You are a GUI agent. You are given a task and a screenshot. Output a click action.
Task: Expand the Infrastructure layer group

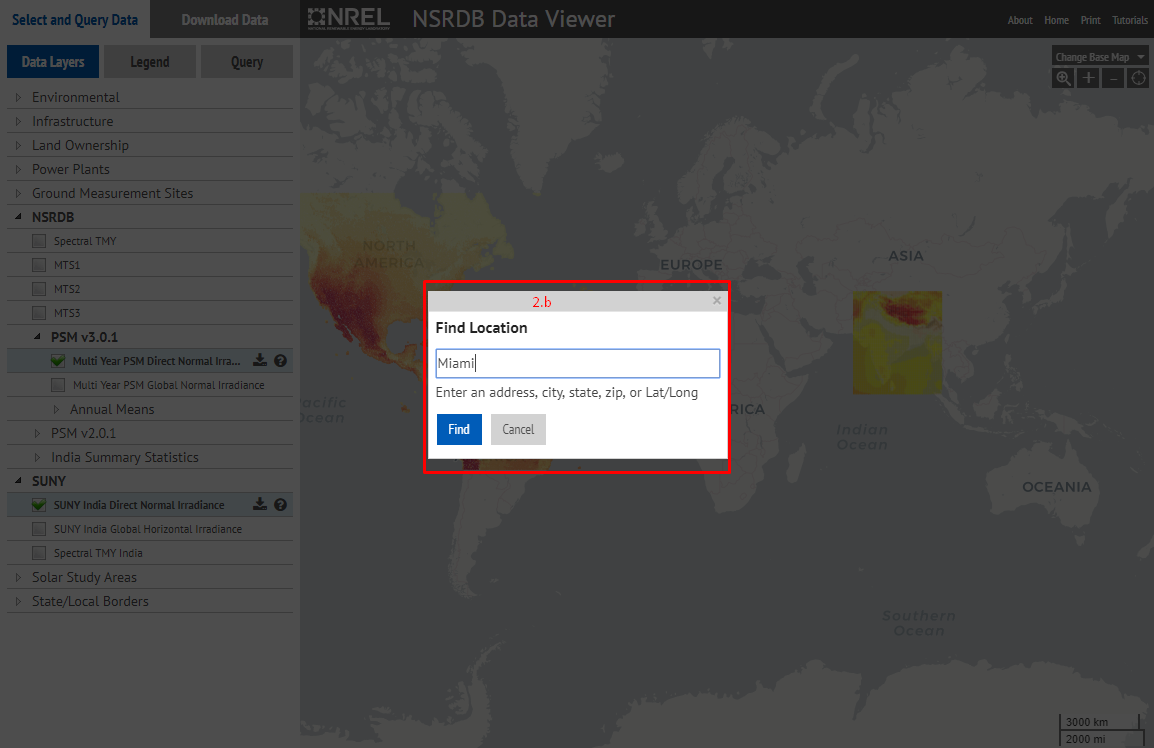(18, 121)
